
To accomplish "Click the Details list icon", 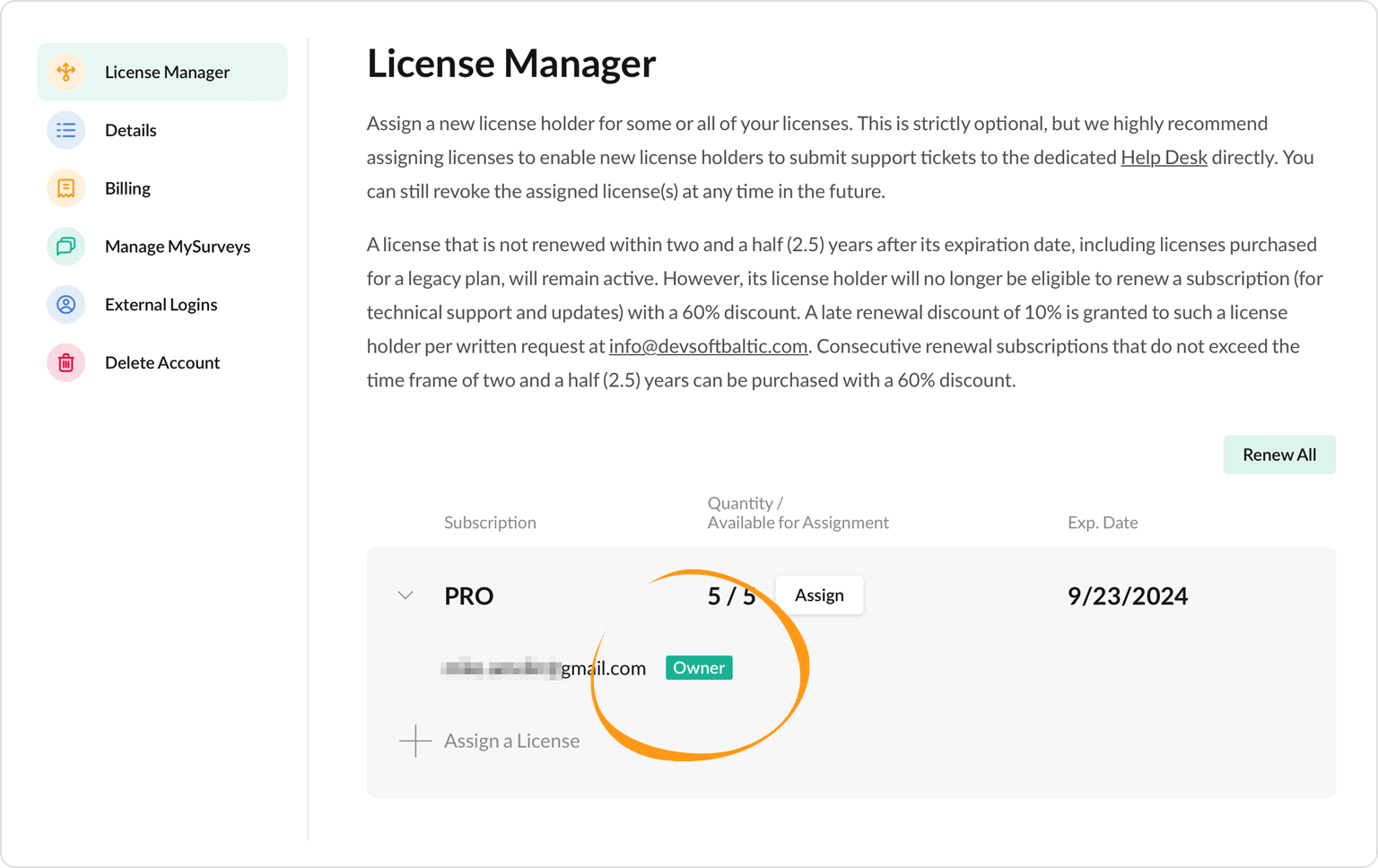I will click(65, 130).
